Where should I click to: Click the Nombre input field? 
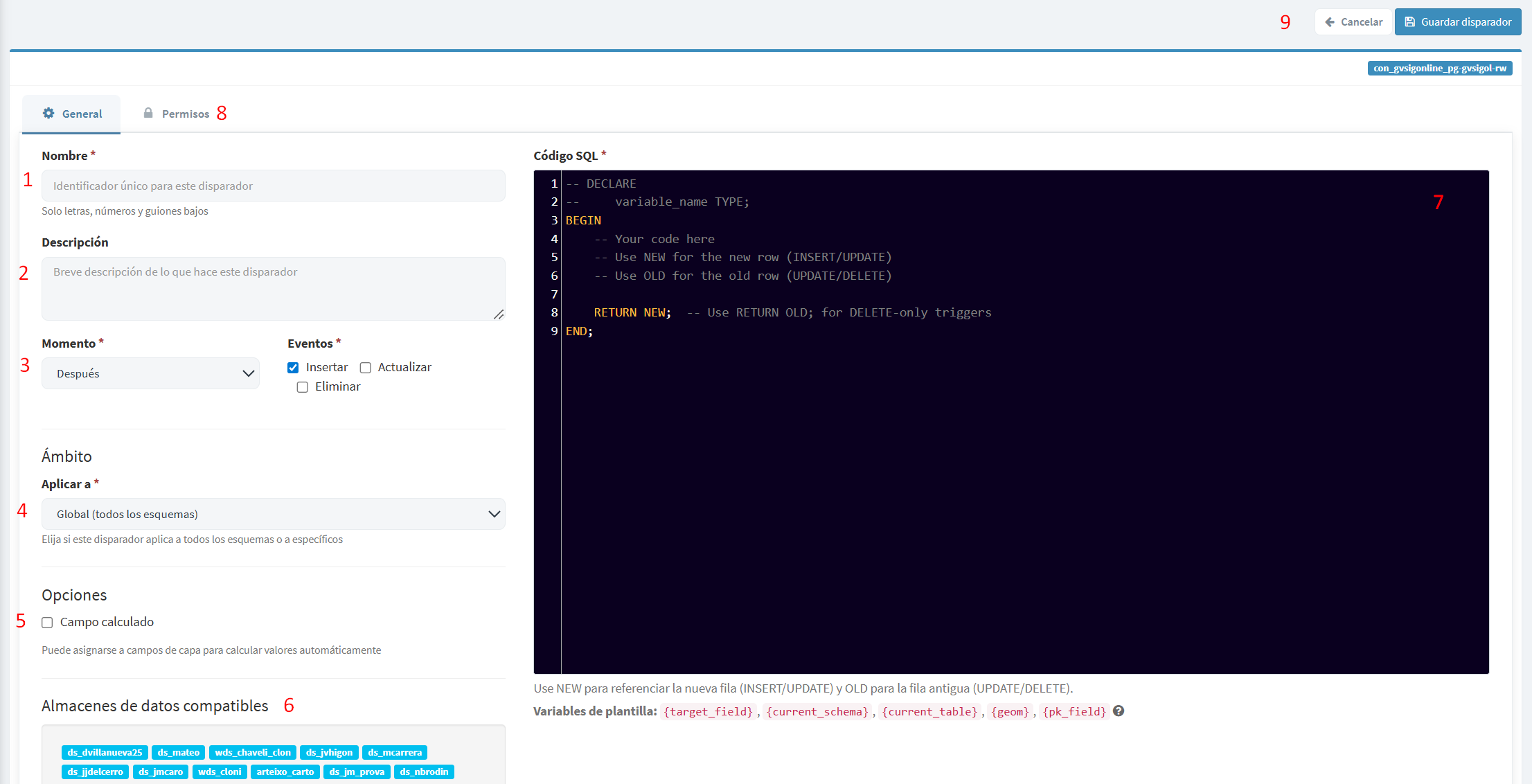[x=274, y=186]
